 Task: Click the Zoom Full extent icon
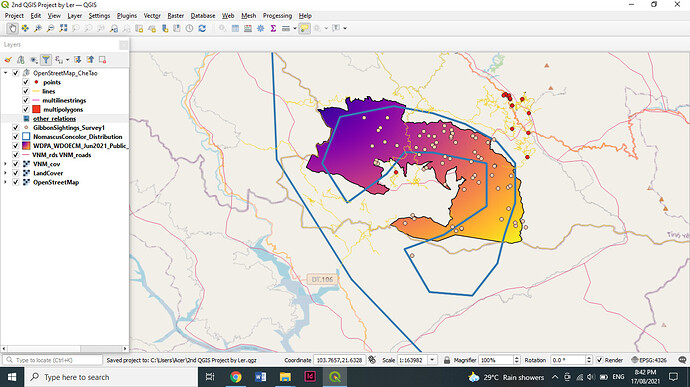click(x=63, y=29)
